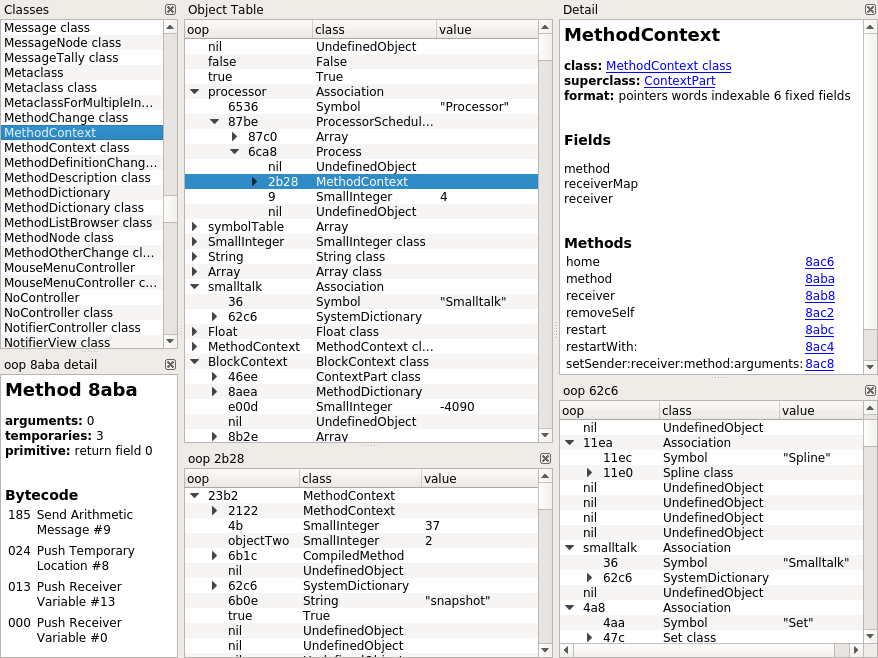Follow the ContextPart superclass link
The height and width of the screenshot is (658, 878).
point(680,81)
